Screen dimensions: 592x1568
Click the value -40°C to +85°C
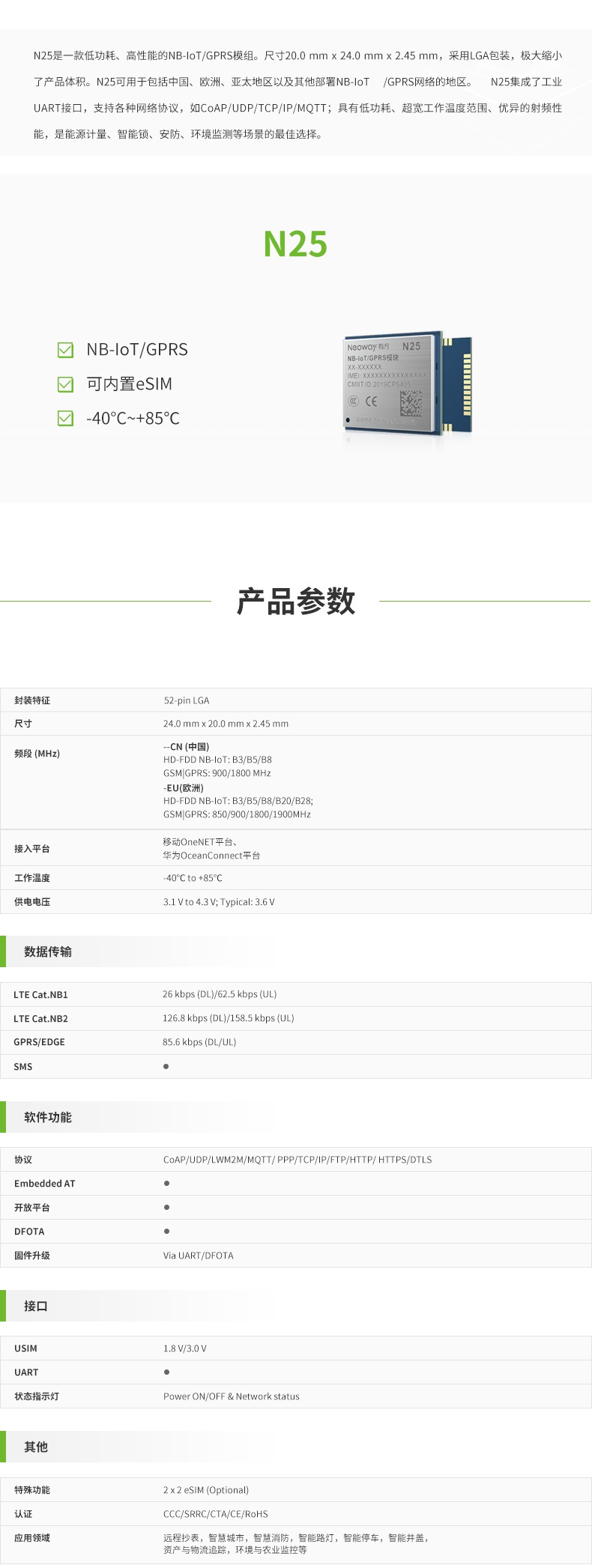[x=193, y=878]
